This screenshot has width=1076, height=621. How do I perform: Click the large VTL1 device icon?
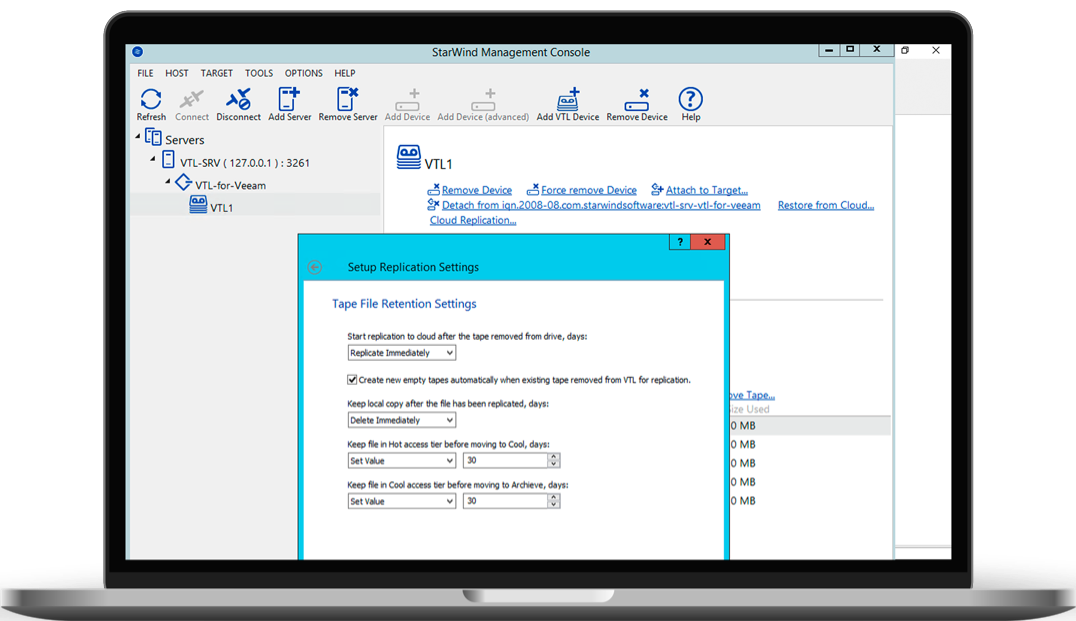[x=408, y=157]
